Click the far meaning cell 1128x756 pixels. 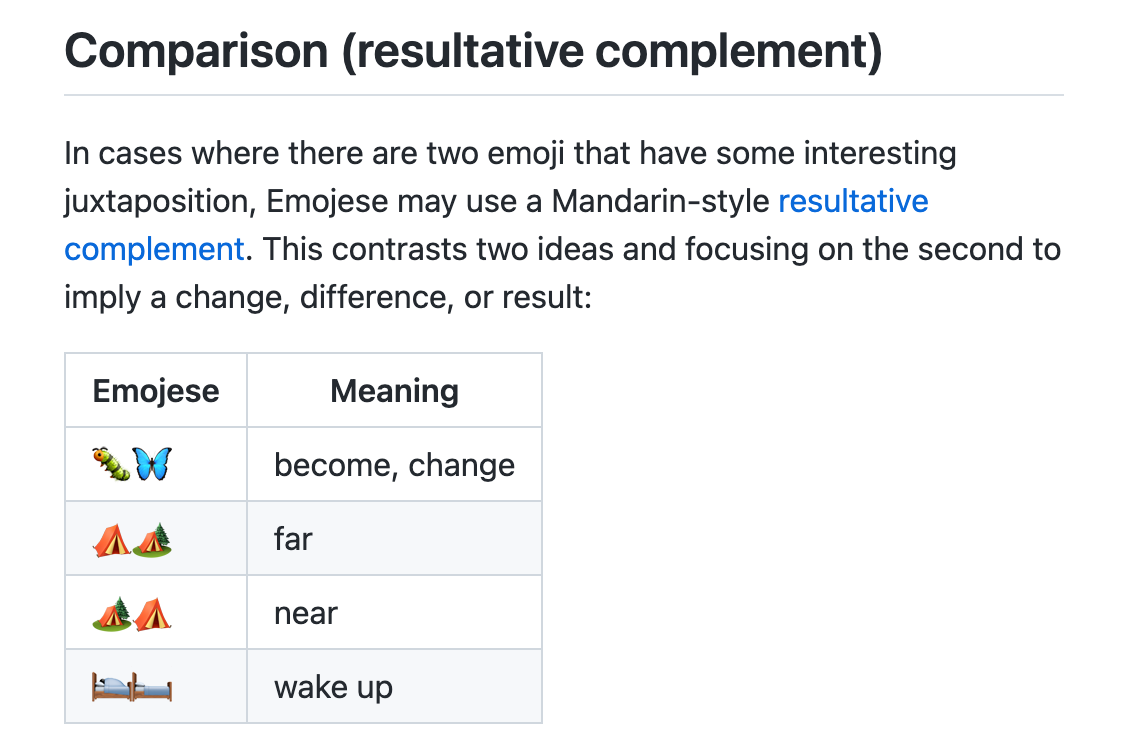pos(394,539)
